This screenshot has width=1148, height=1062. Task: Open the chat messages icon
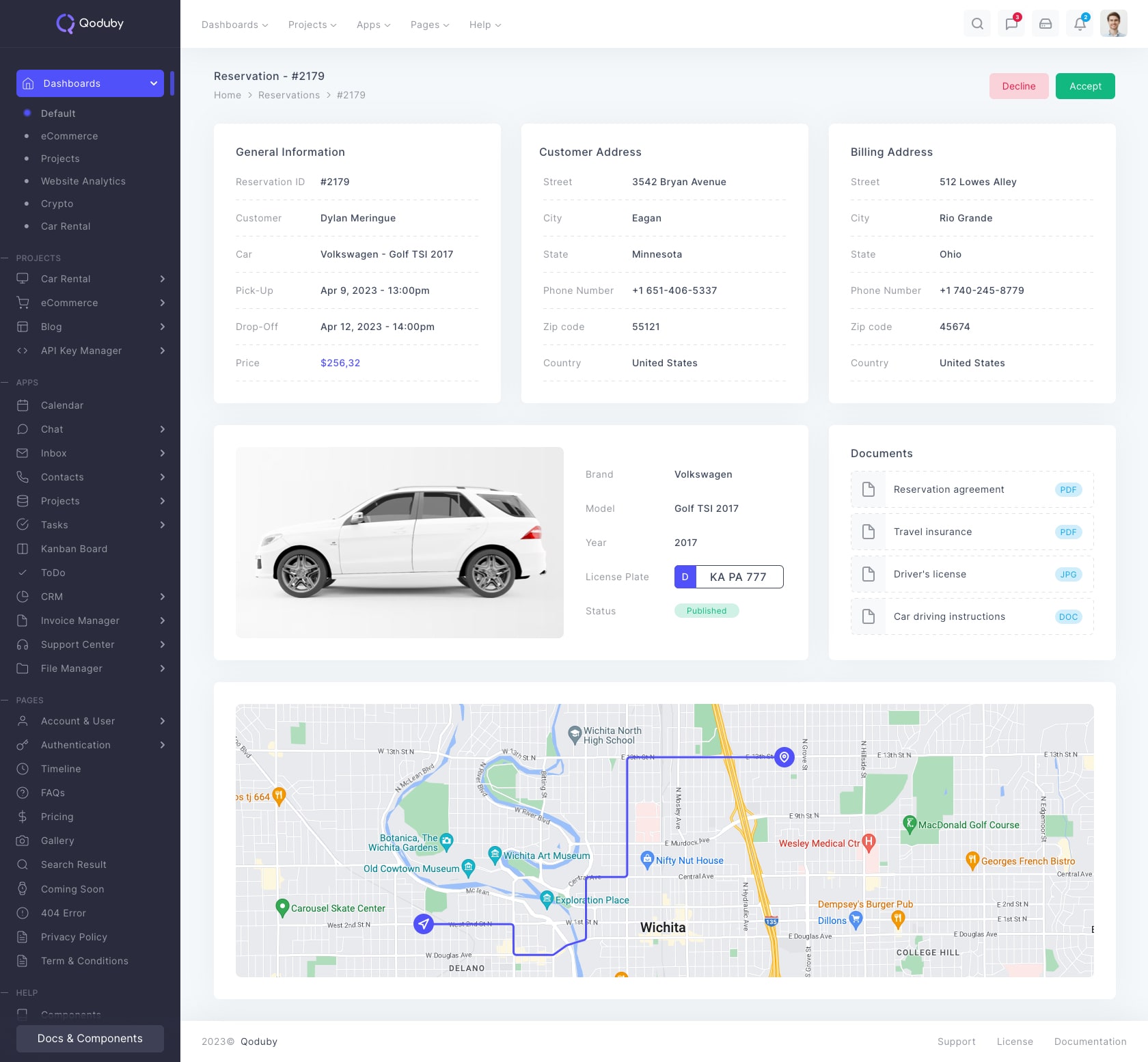1011,24
